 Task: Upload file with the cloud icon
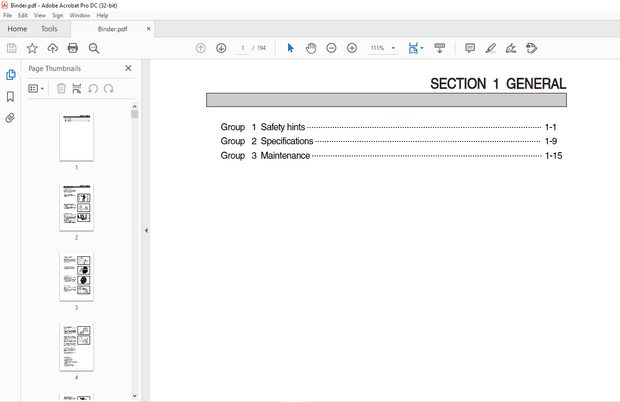52,48
